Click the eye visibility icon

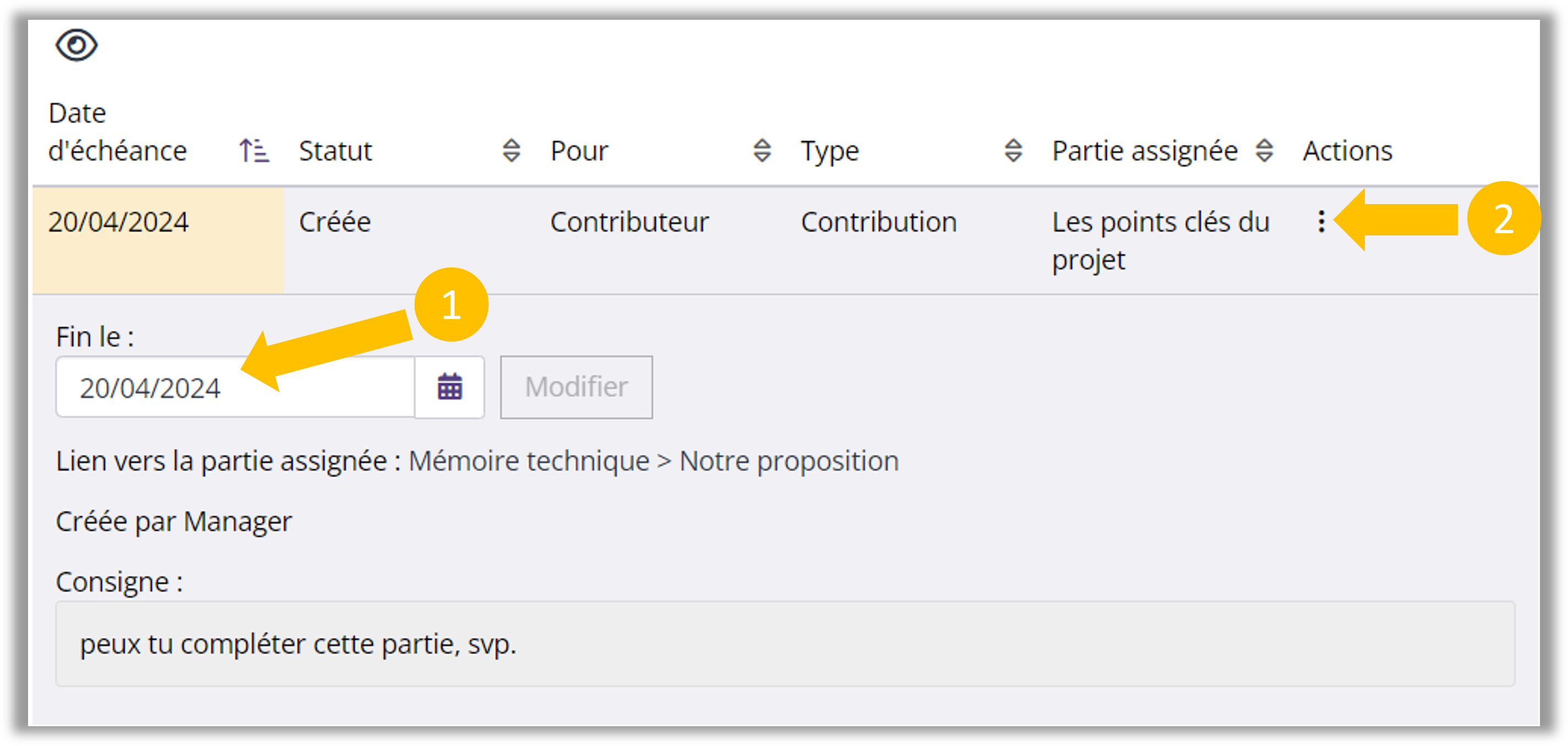[76, 45]
